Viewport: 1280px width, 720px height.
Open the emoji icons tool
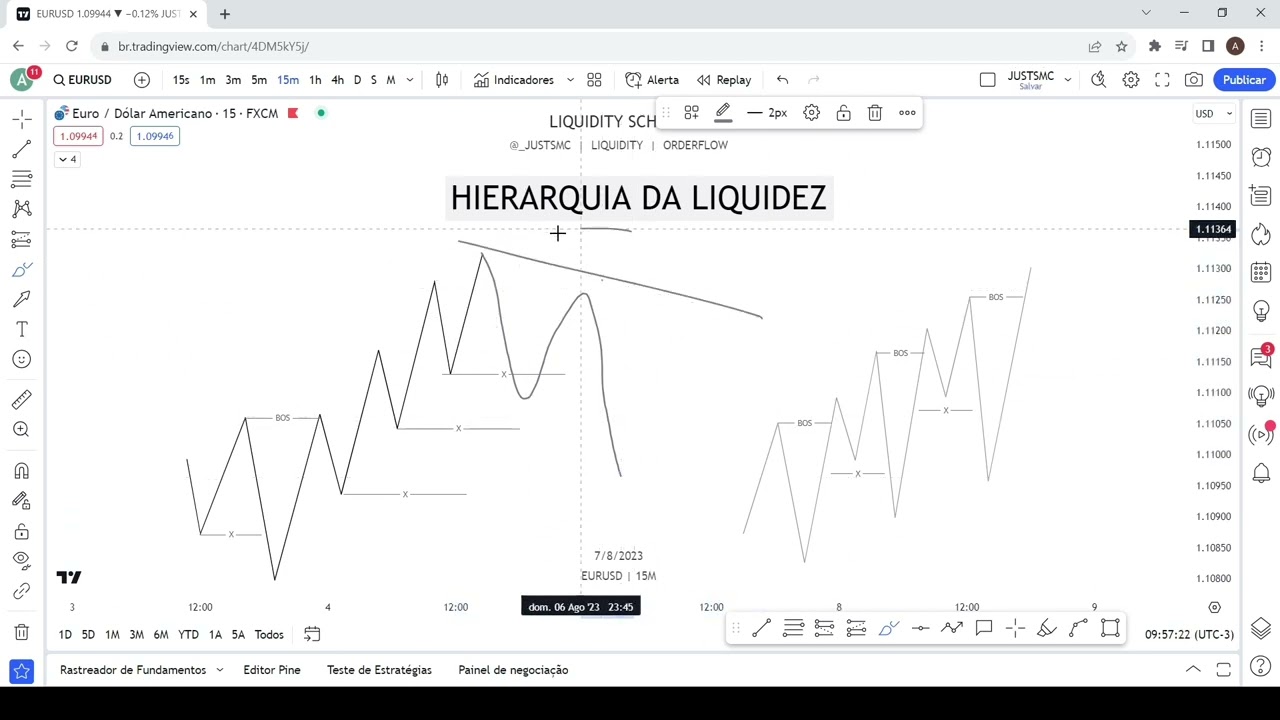[22, 359]
